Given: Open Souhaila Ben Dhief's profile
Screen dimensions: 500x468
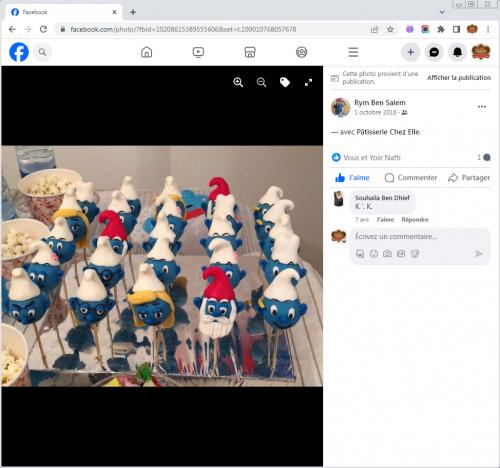Looking at the screenshot, I should pos(382,198).
